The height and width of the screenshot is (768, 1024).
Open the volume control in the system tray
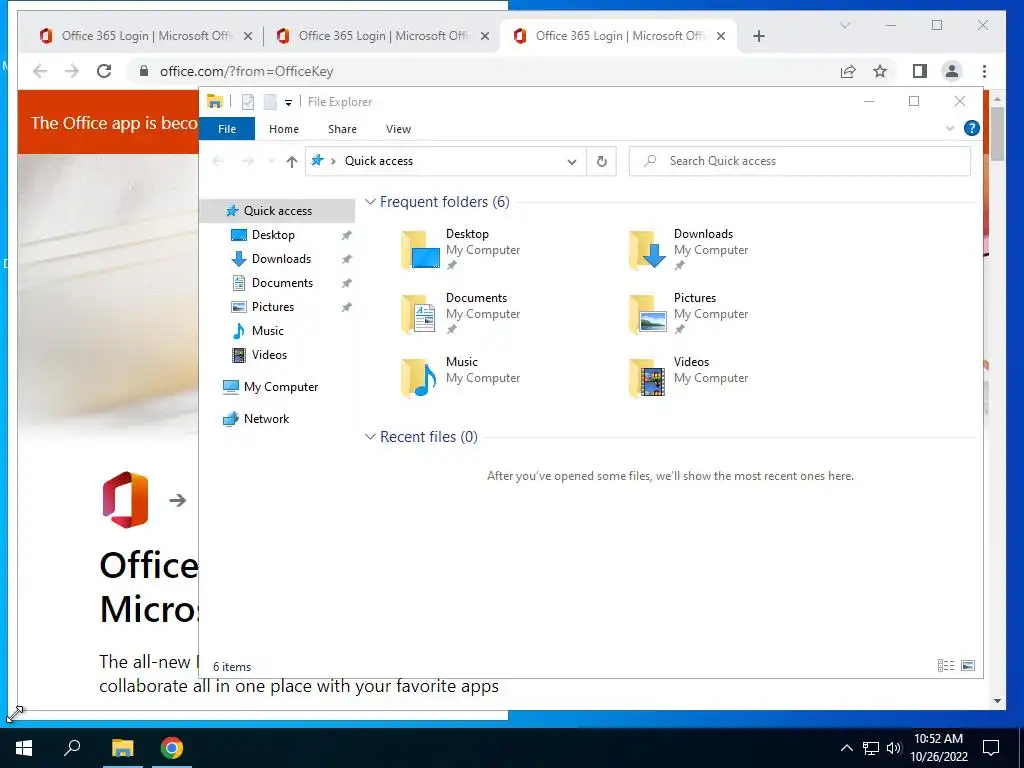(x=894, y=748)
